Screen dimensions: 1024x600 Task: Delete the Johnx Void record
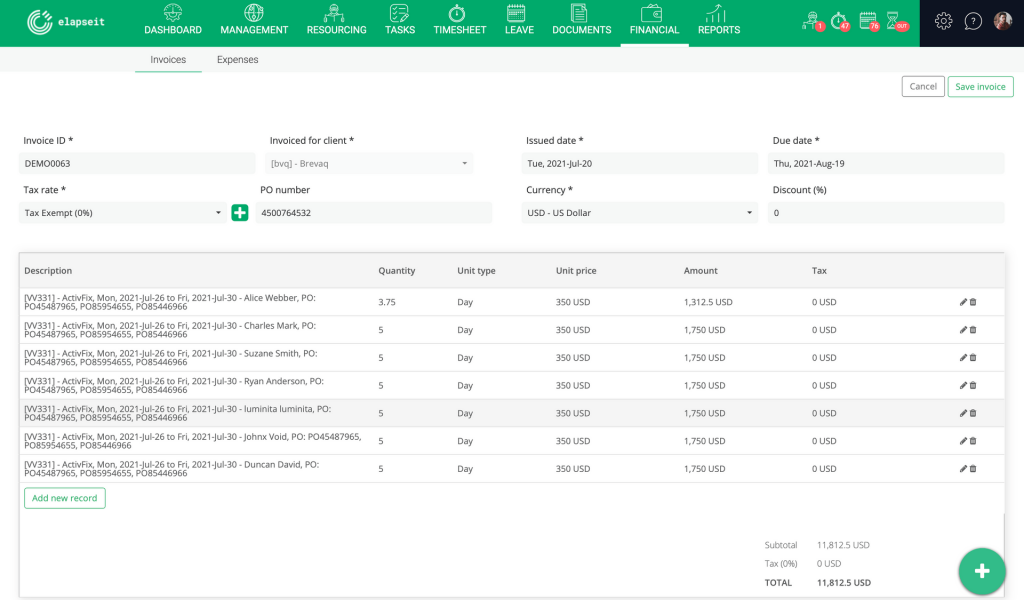click(973, 441)
